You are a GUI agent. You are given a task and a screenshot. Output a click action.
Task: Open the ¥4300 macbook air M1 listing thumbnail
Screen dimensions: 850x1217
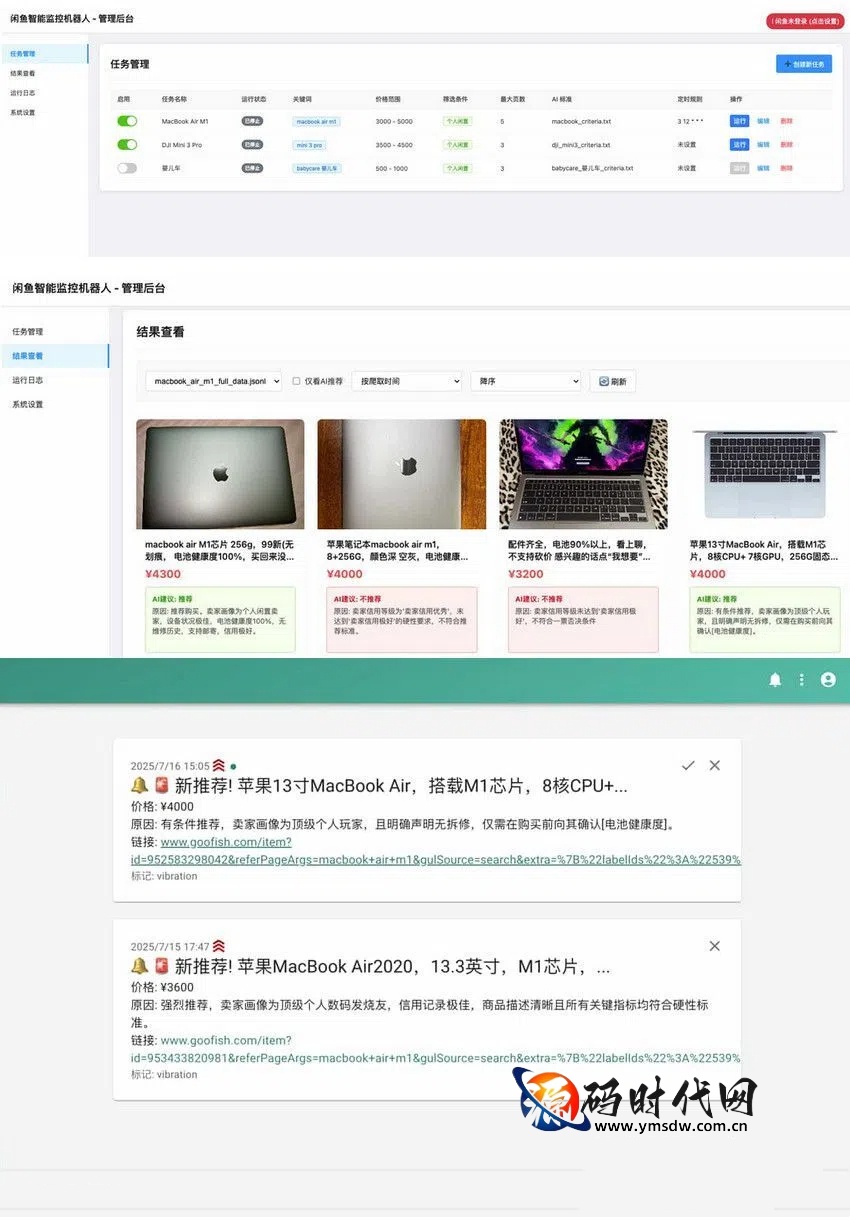(220, 474)
